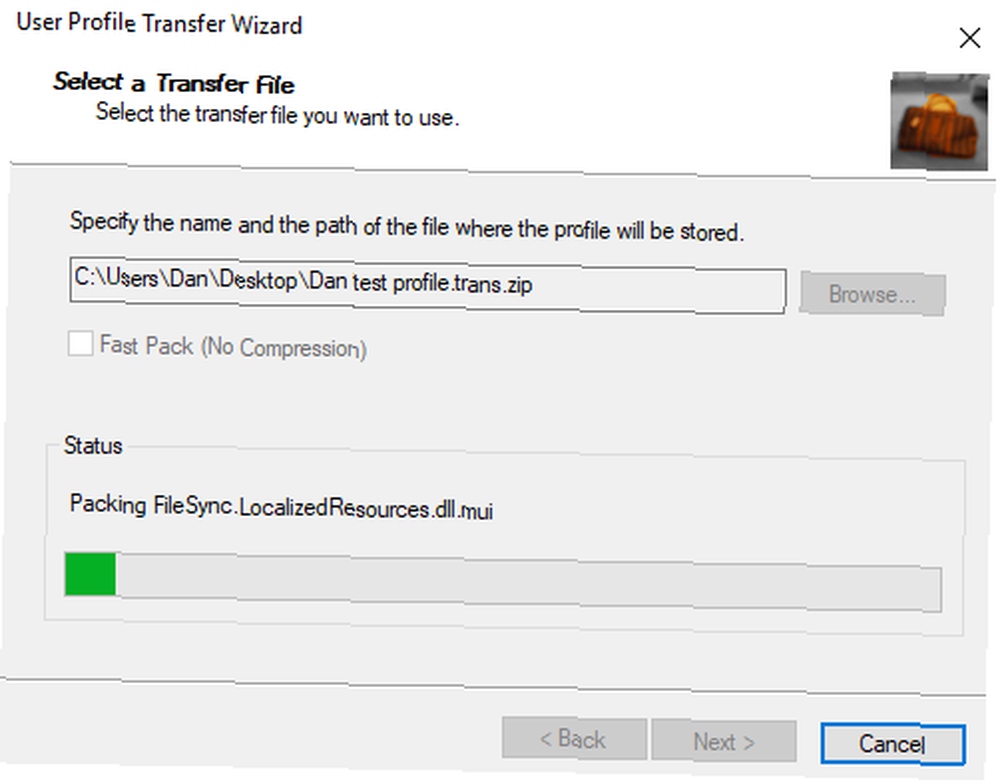Click the Select a Transfer File heading
The height and width of the screenshot is (784, 1000).
coord(174,83)
